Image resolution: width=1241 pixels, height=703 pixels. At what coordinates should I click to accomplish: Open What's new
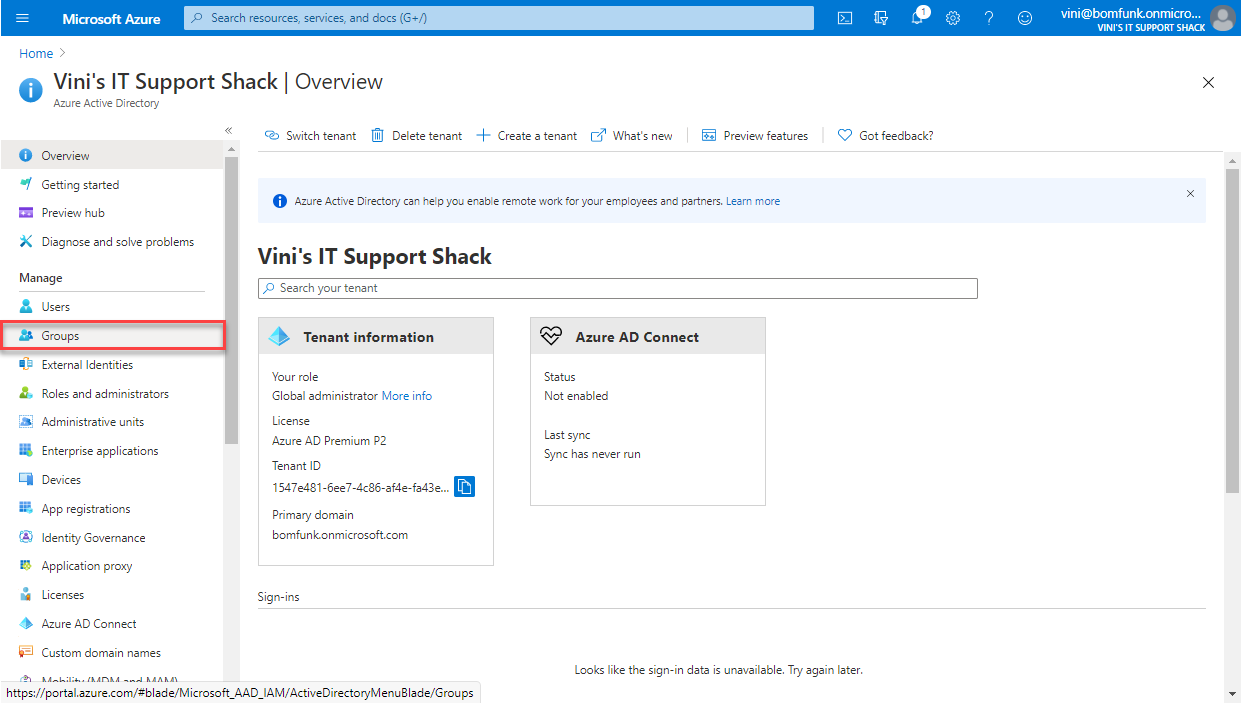coord(632,136)
